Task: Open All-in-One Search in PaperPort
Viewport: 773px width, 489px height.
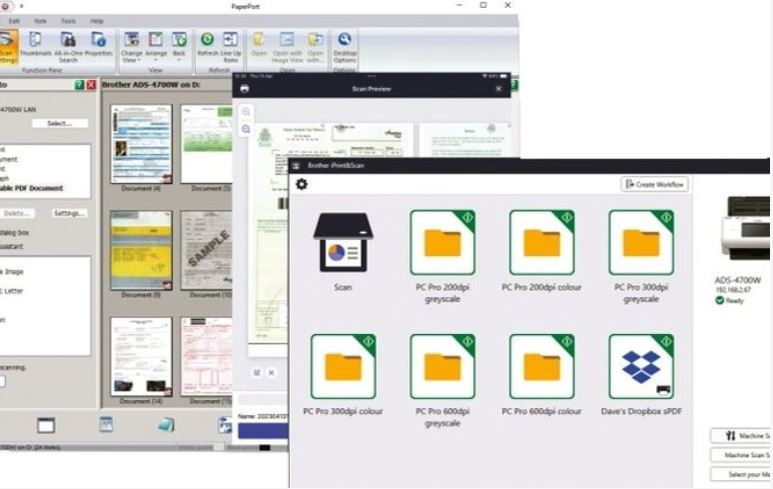Action: 68,47
